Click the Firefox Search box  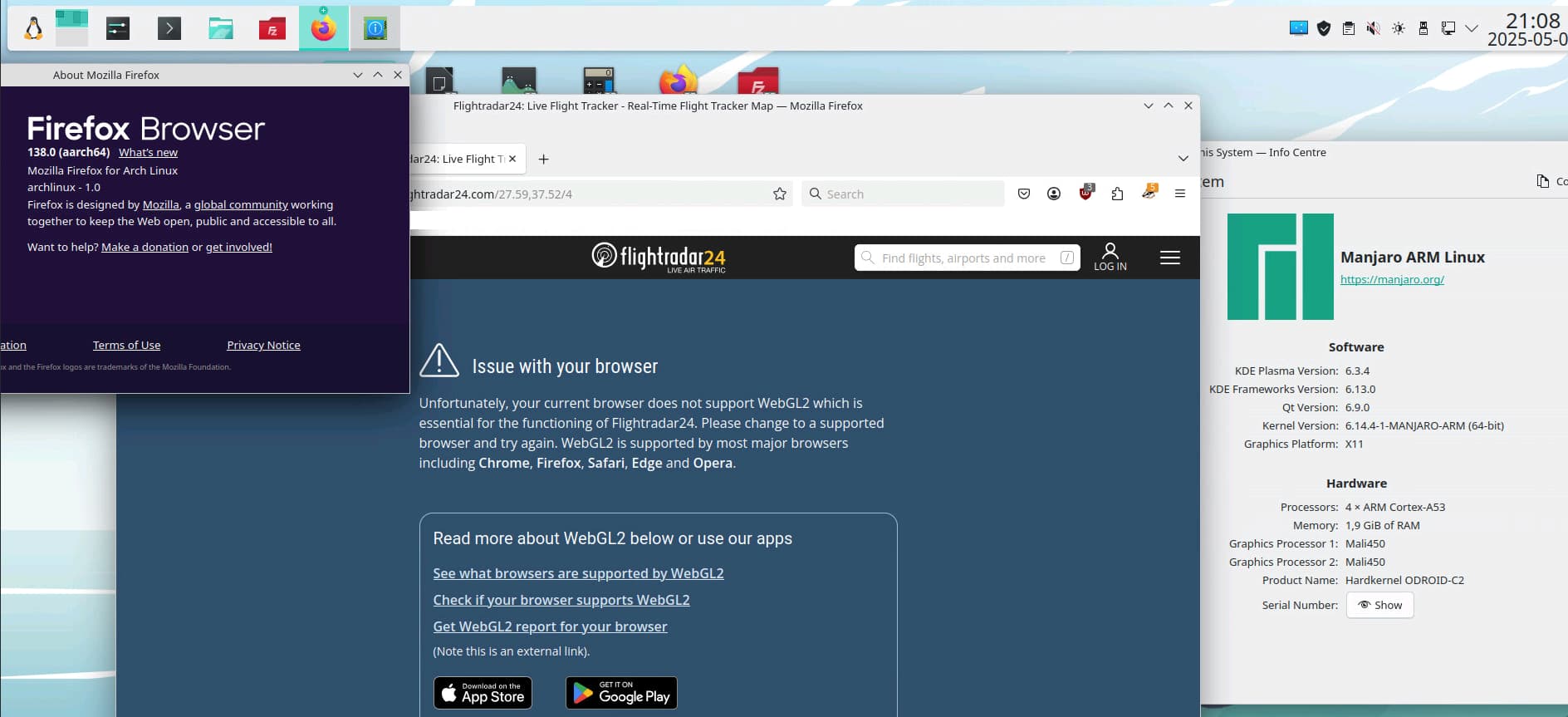pos(904,194)
